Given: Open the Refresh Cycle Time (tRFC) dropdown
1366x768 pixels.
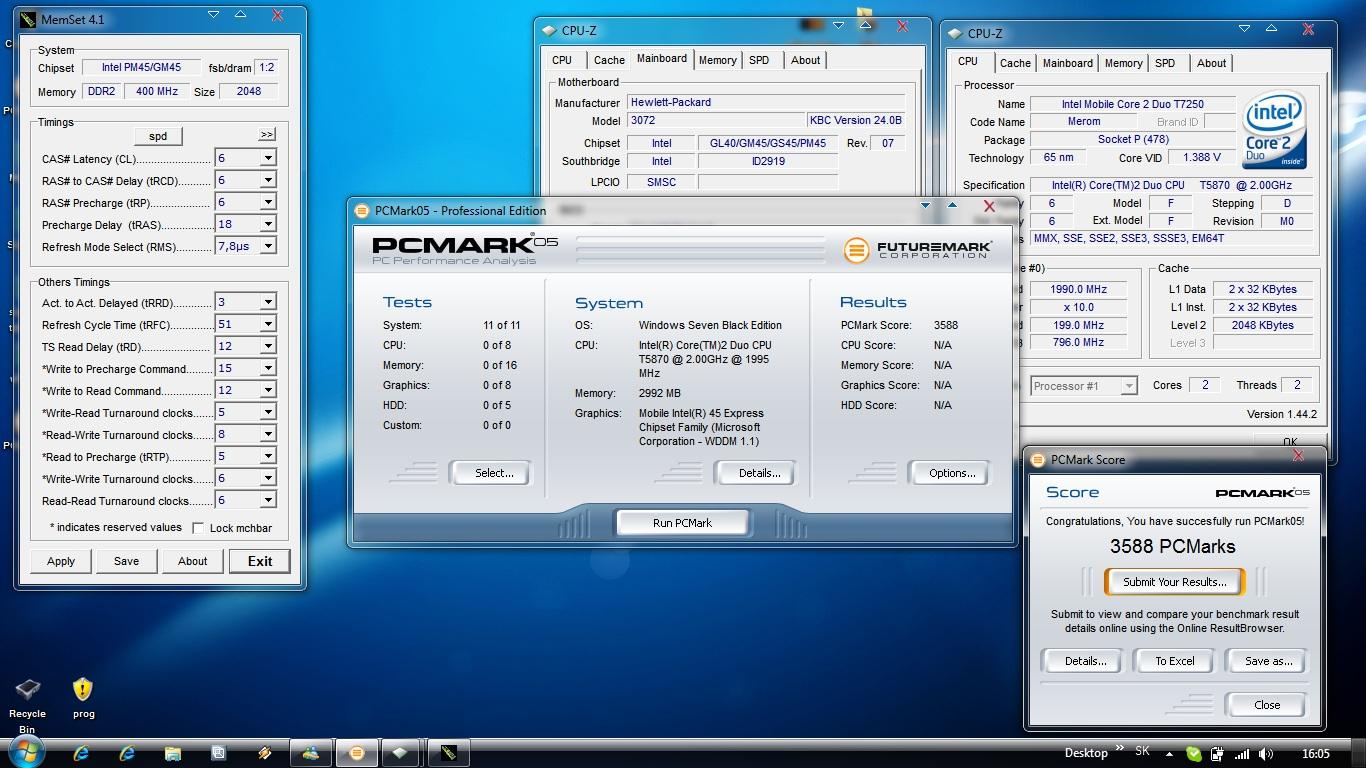Looking at the screenshot, I should point(267,324).
